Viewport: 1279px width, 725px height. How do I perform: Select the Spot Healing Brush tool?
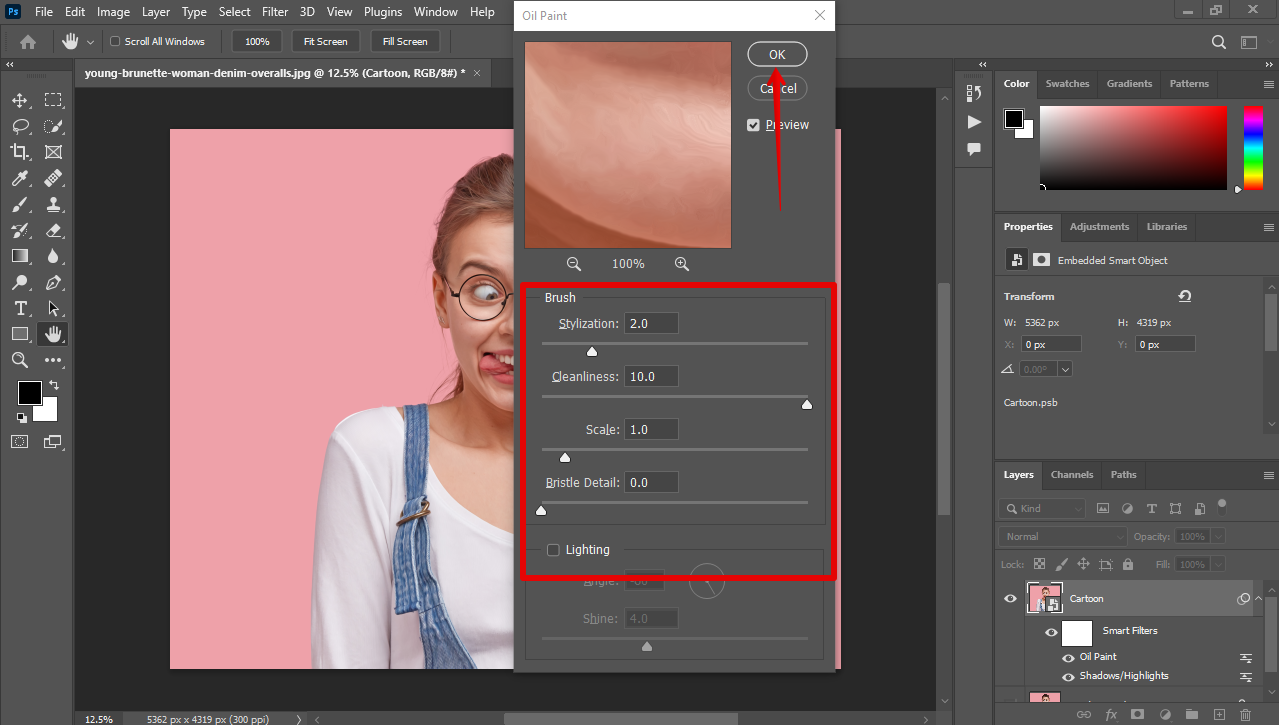[53, 178]
